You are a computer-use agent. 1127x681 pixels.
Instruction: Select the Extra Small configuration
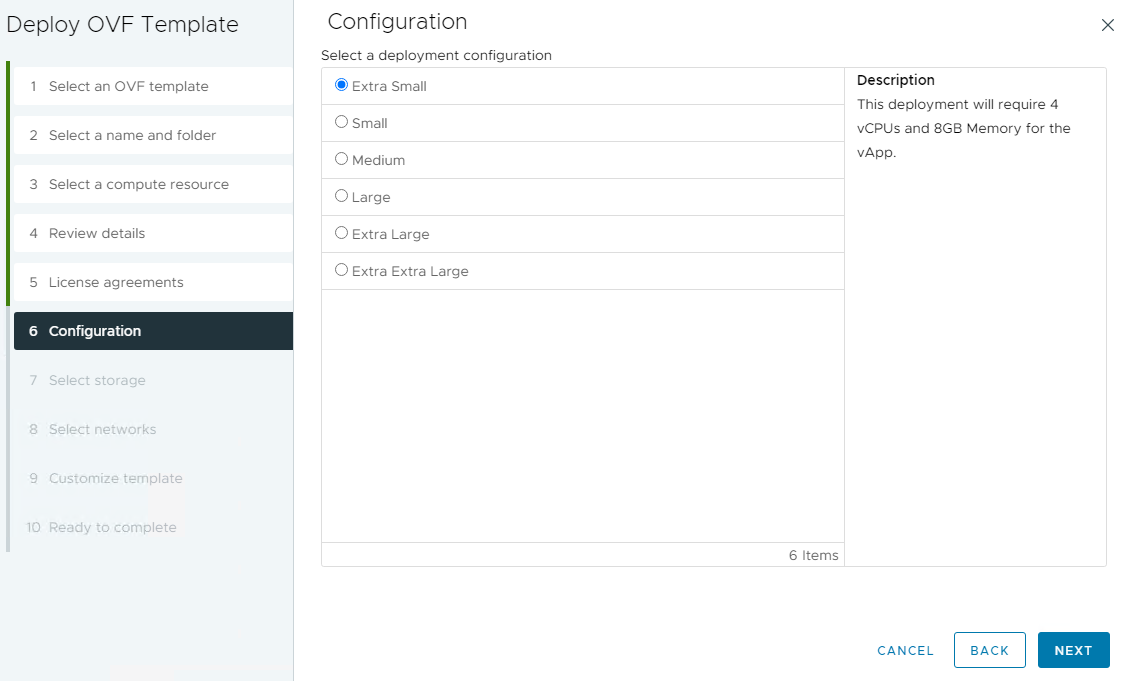pos(342,86)
